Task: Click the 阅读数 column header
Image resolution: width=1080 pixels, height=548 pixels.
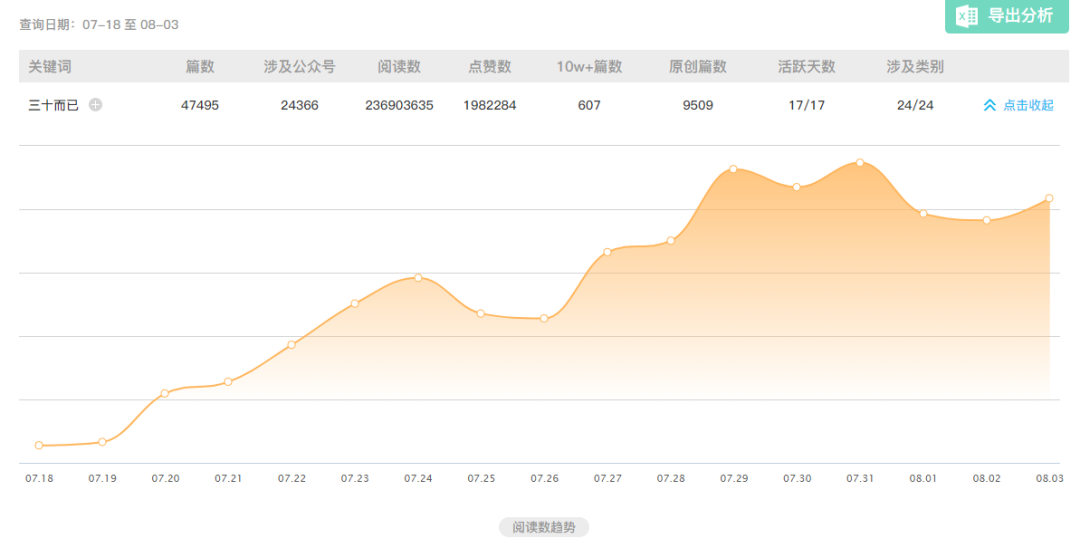Action: 399,67
